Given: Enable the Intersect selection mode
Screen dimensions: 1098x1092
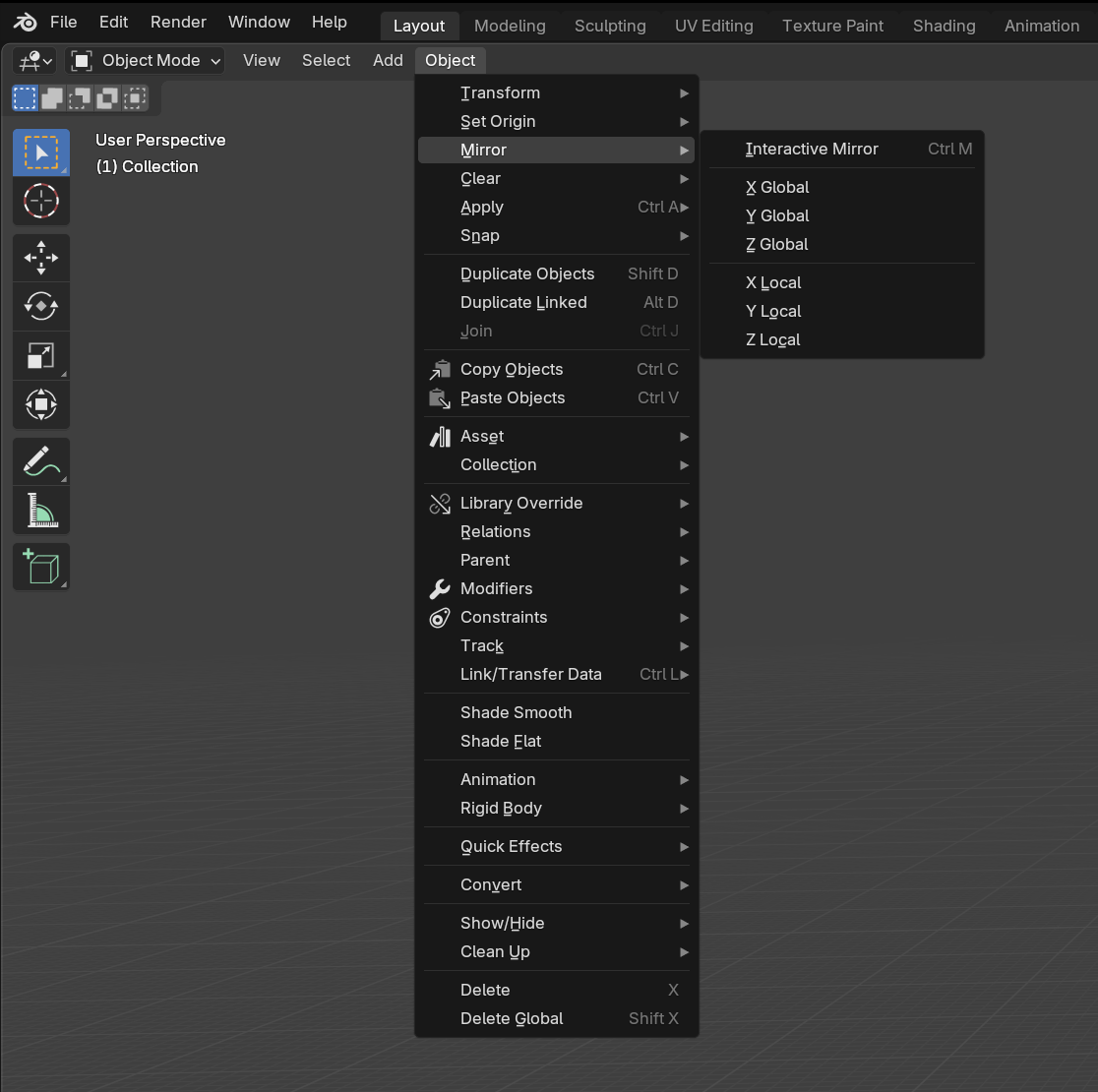Looking at the screenshot, I should tap(135, 97).
